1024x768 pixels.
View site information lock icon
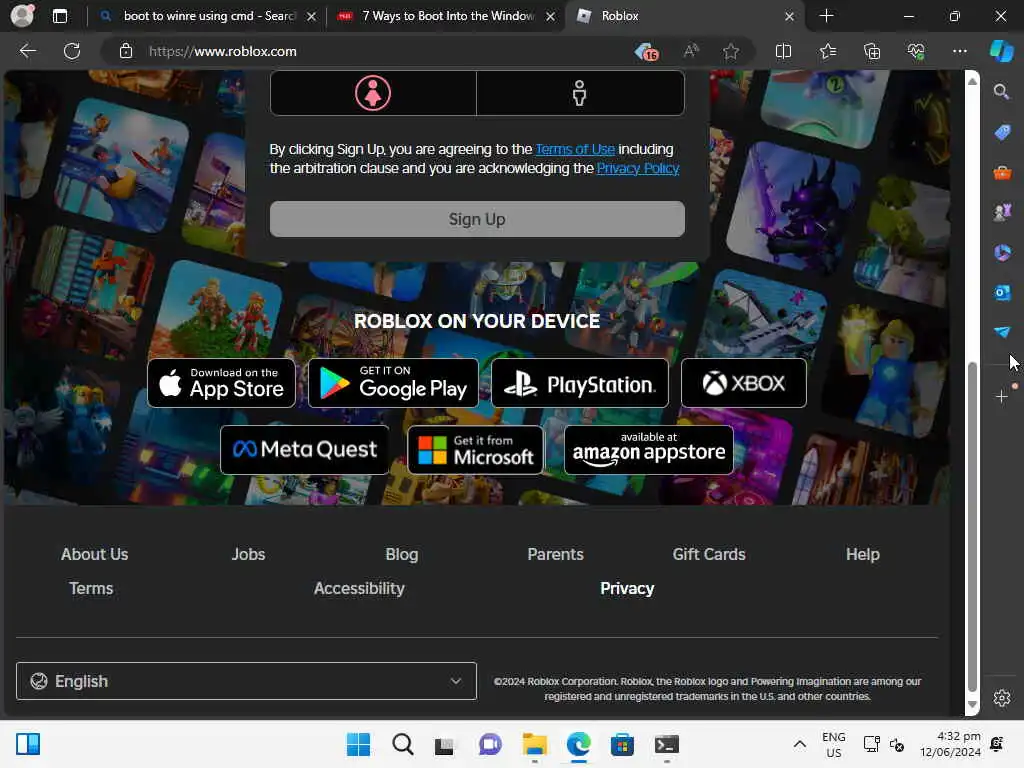126,51
